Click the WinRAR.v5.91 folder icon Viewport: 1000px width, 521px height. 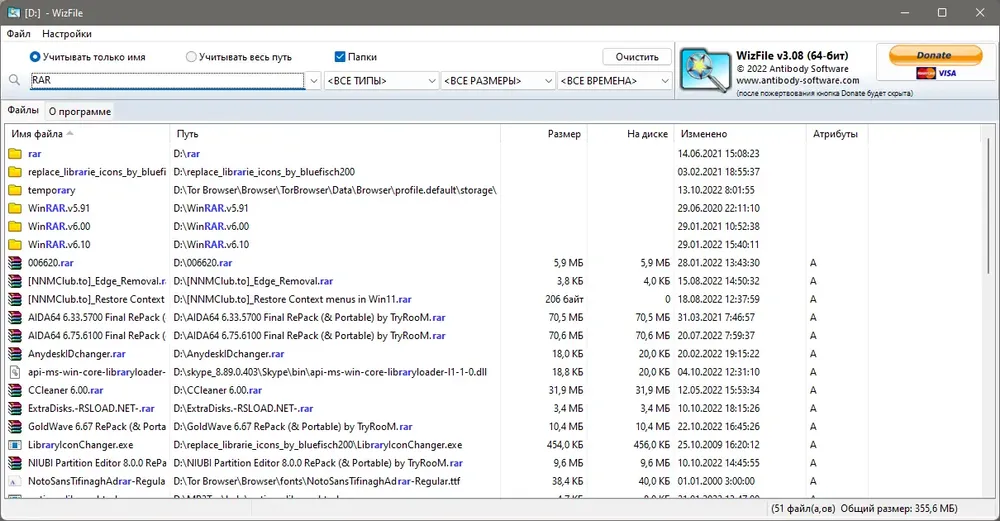pyautogui.click(x=15, y=209)
